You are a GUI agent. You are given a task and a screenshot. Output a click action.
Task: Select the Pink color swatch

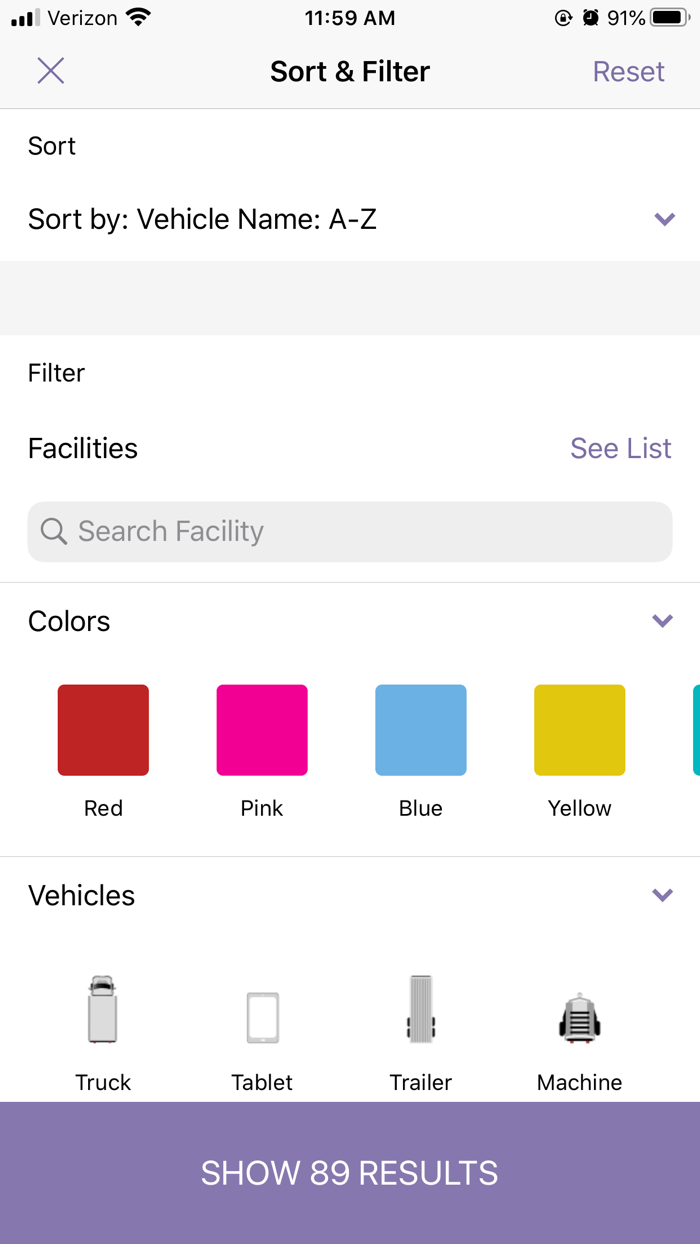(x=262, y=729)
